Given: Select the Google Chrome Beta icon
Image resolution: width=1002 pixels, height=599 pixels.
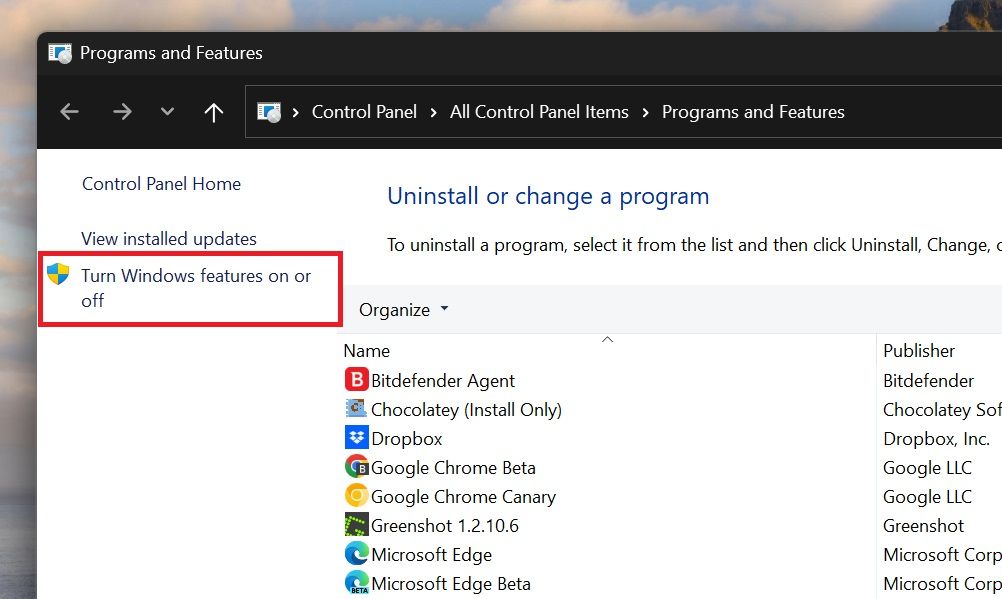Looking at the screenshot, I should pos(356,467).
